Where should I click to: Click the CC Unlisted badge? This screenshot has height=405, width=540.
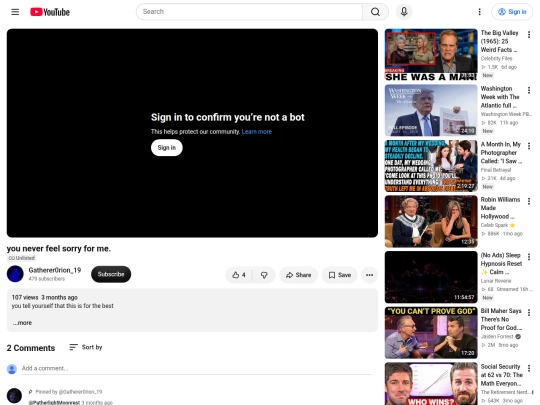(21, 258)
